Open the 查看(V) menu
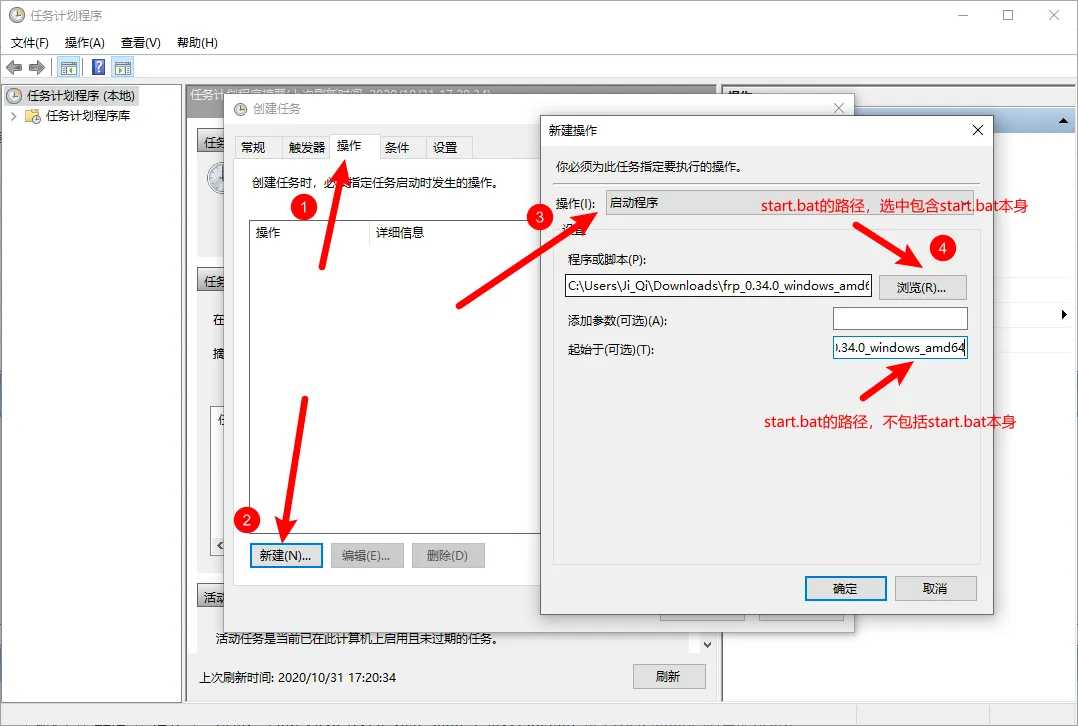 tap(141, 43)
